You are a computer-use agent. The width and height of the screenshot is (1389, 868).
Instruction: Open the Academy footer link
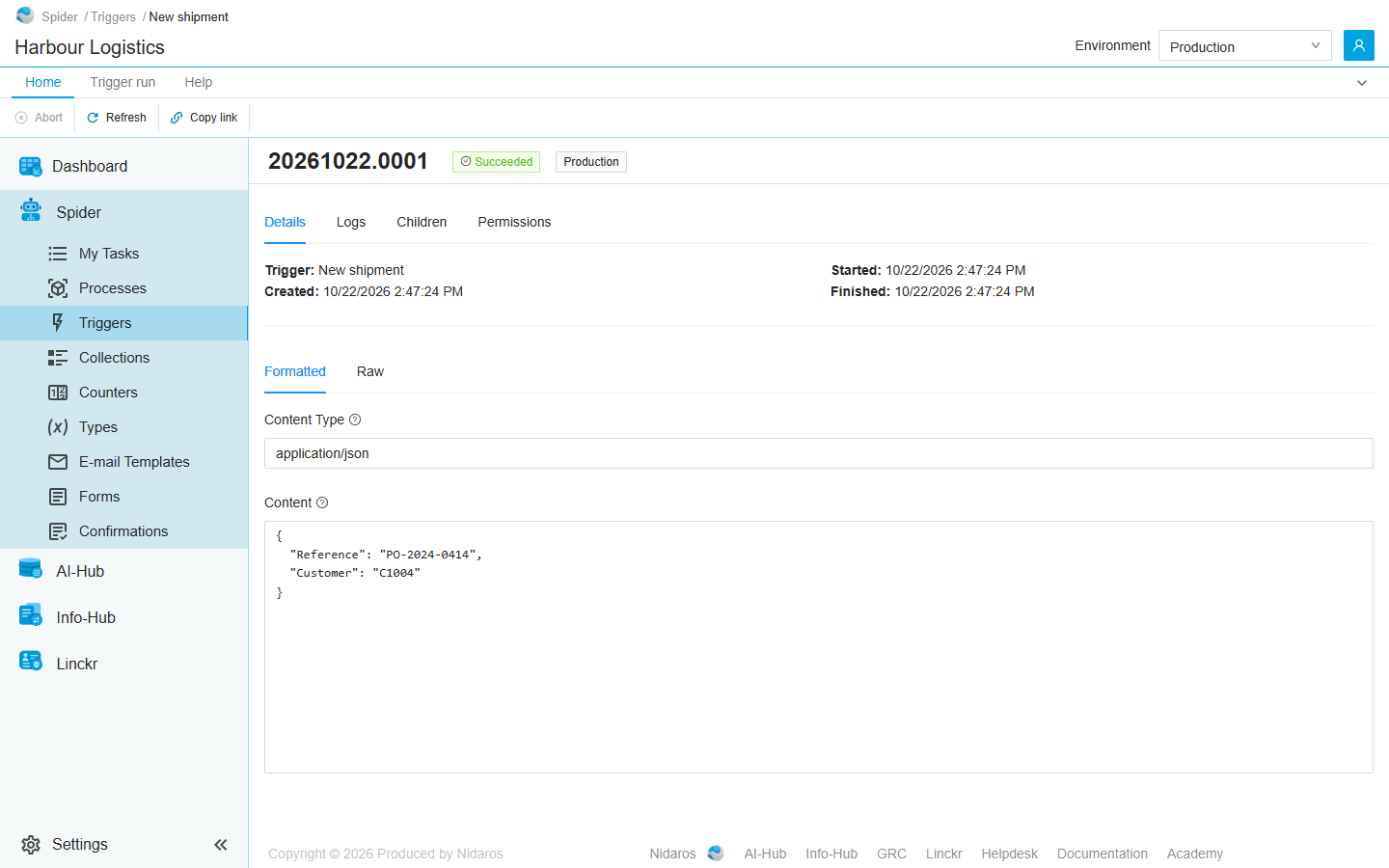[1195, 854]
